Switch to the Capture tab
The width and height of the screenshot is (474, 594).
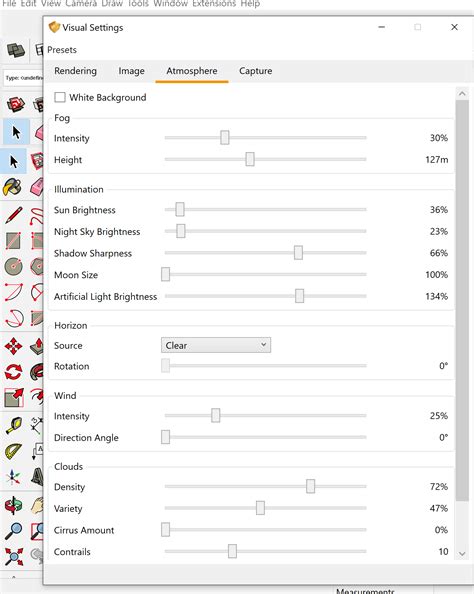coord(255,71)
